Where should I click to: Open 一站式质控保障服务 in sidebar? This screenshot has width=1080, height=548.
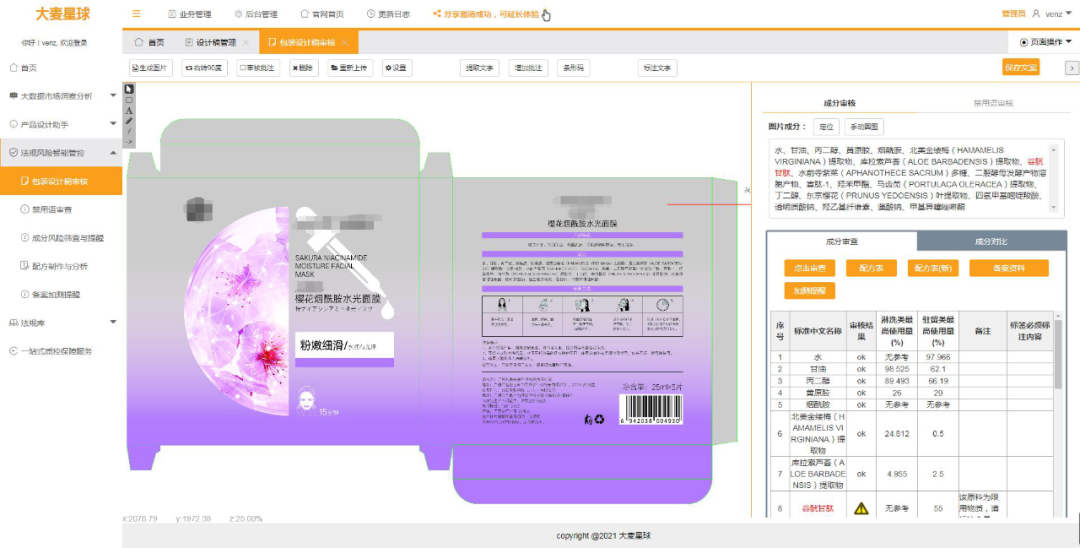(61, 350)
